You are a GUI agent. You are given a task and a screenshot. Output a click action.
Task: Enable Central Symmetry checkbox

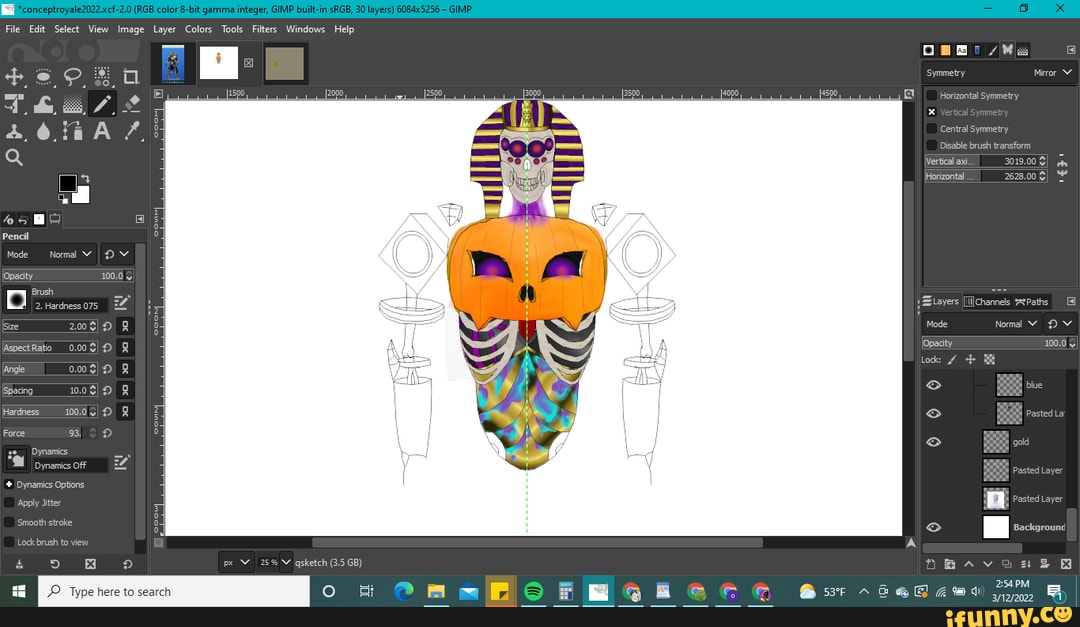(932, 128)
